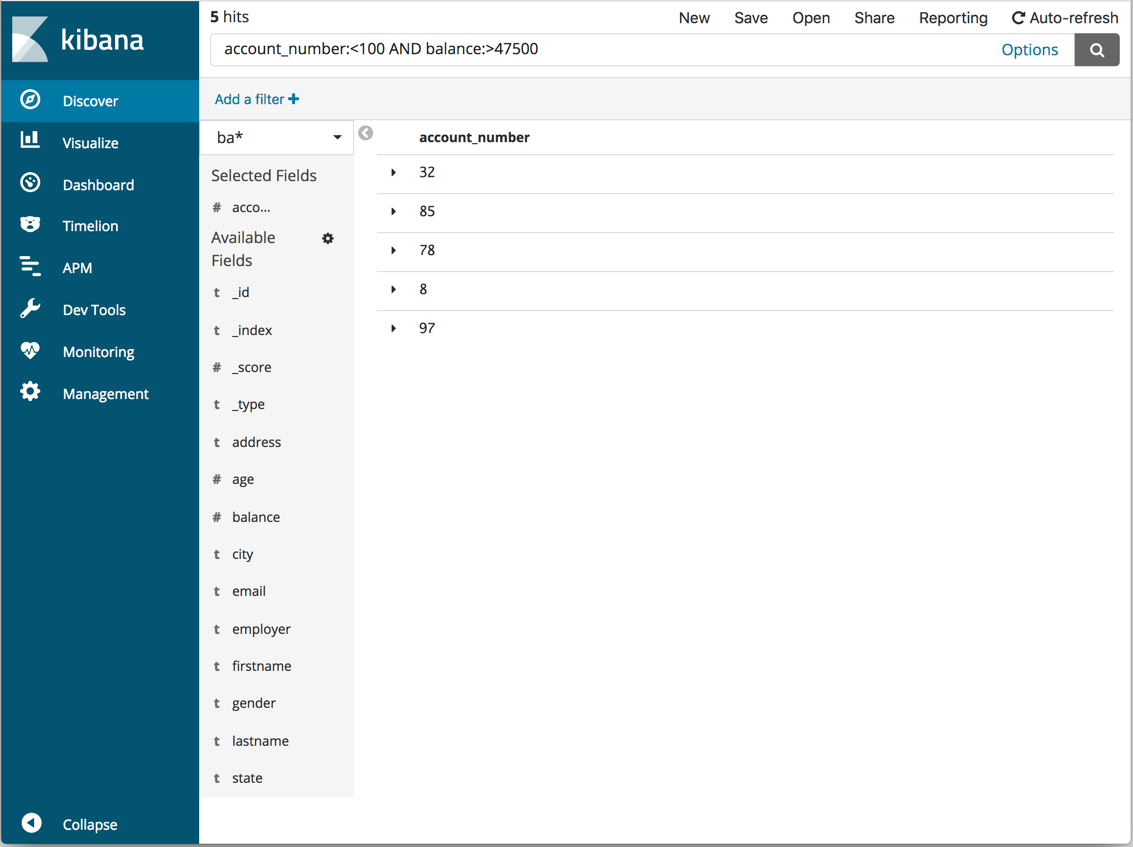Click the Dashboard gauge icon
1133x847 pixels.
click(31, 183)
